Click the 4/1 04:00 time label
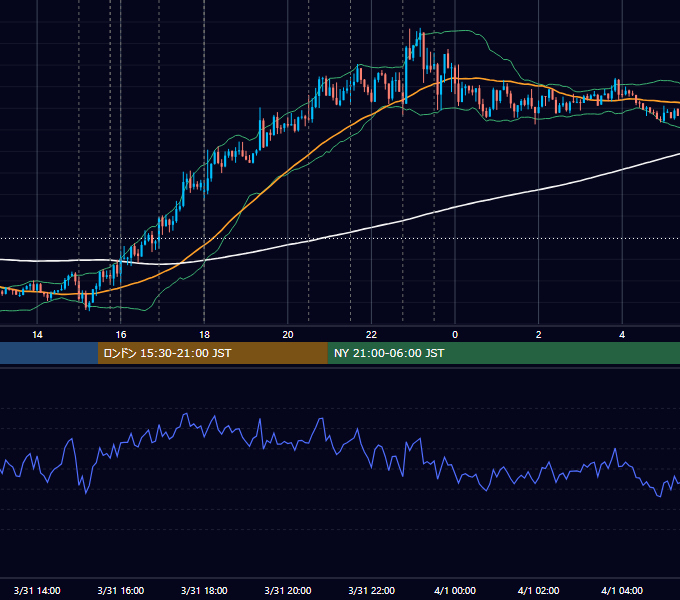This screenshot has width=680, height=600. (x=622, y=590)
